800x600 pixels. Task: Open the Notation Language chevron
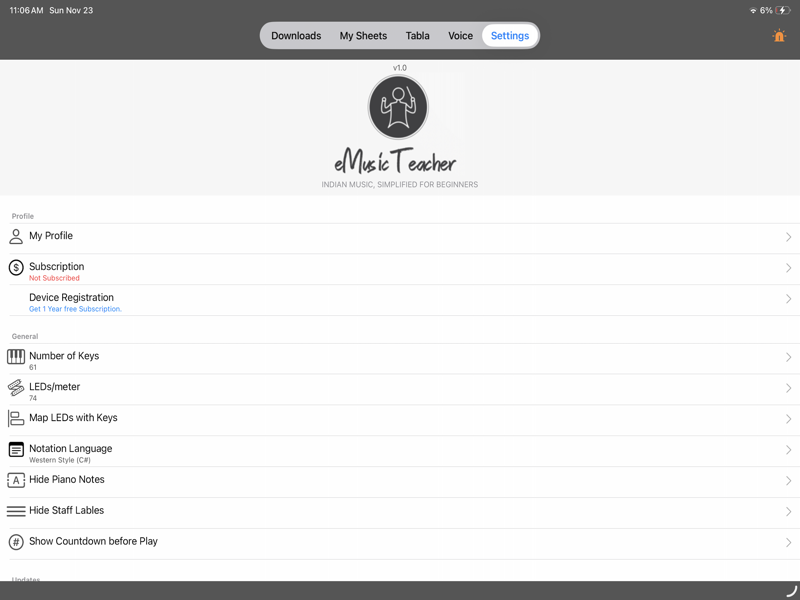(788, 449)
